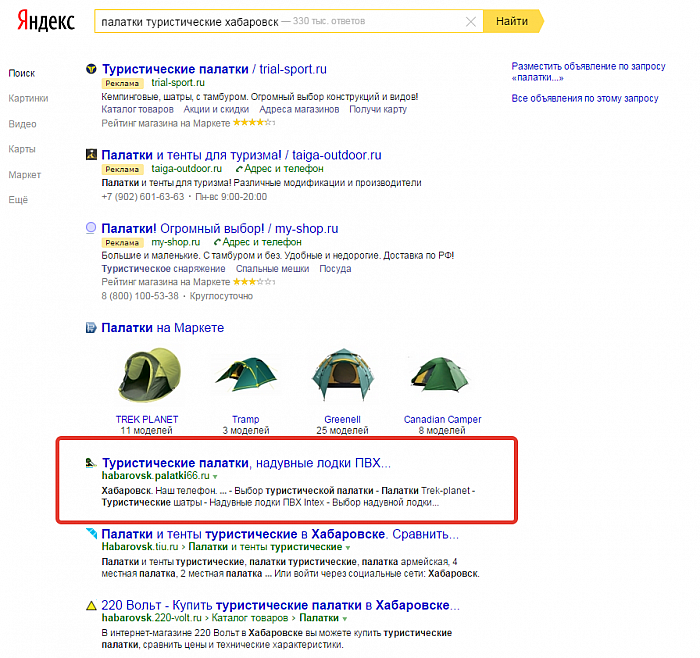
Task: Click green taiga-outdoor.ru URL
Action: click(187, 169)
